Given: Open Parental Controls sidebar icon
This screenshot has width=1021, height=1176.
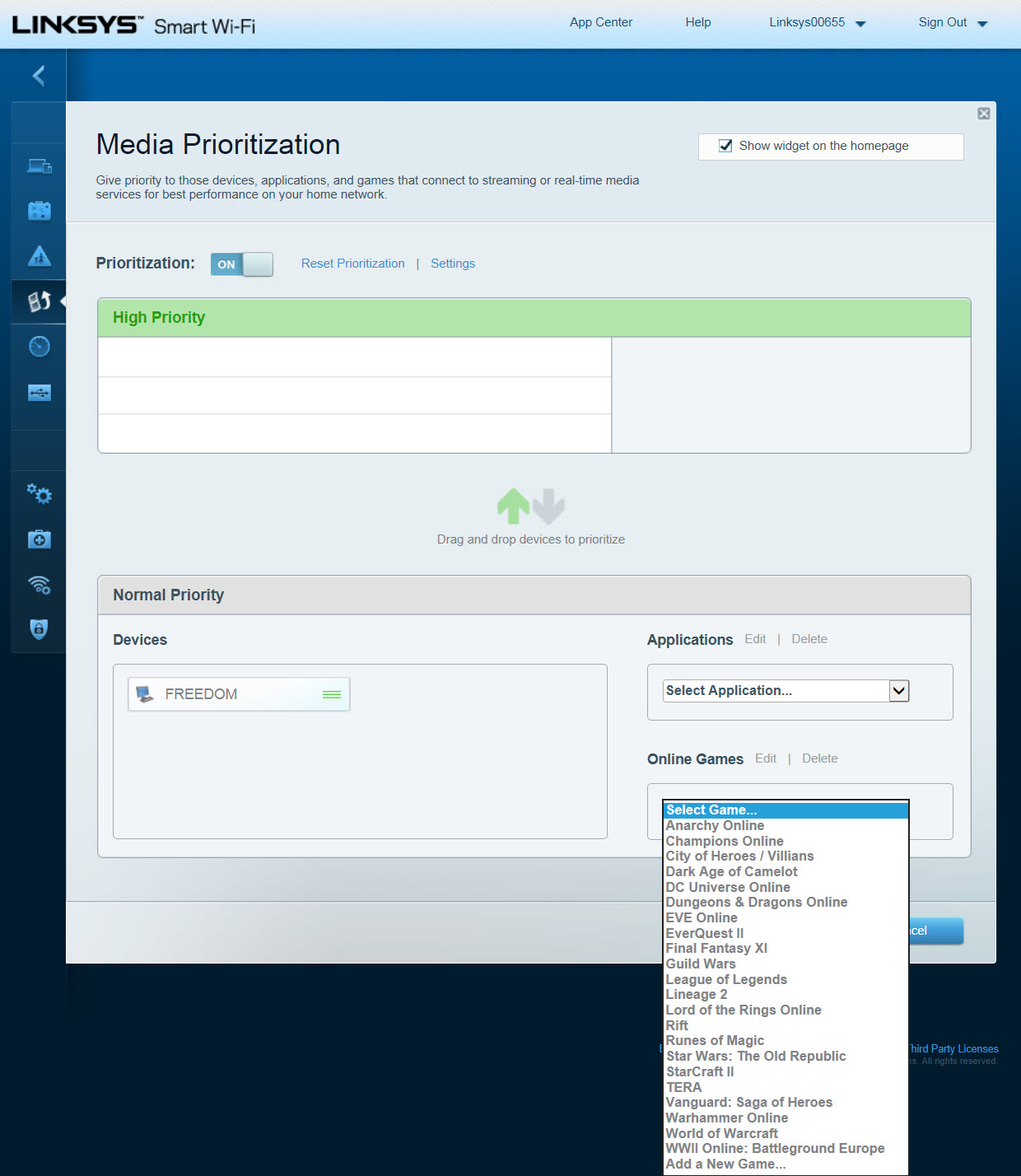Looking at the screenshot, I should coord(40,256).
